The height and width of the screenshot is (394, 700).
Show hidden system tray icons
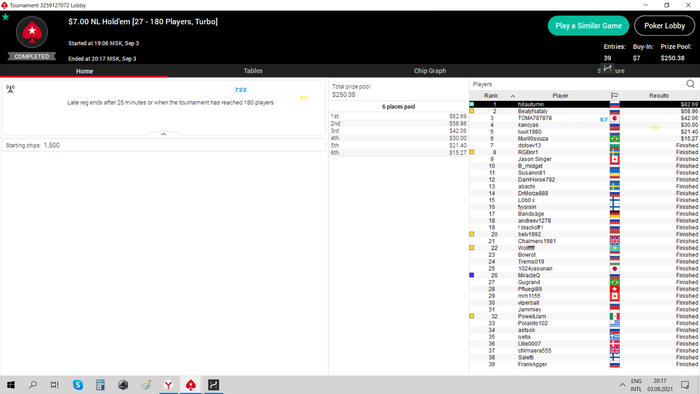point(622,385)
